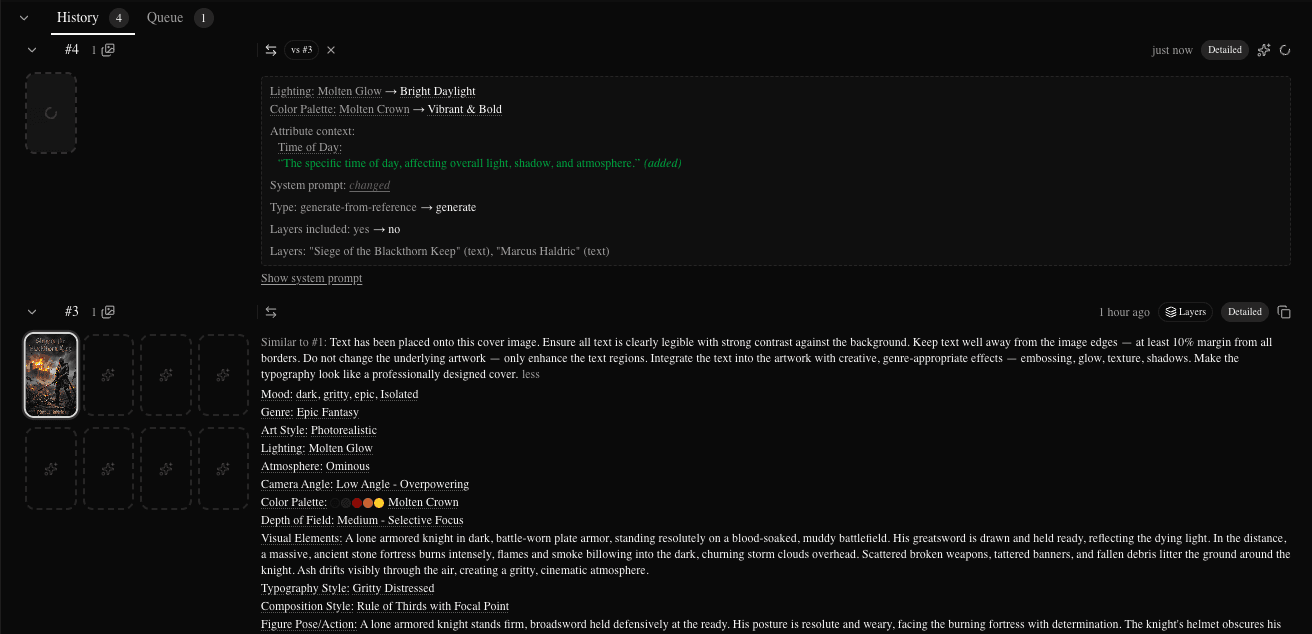Collapse history entry #3 with its chevron
Image resolution: width=1312 pixels, height=634 pixels.
coord(32,312)
